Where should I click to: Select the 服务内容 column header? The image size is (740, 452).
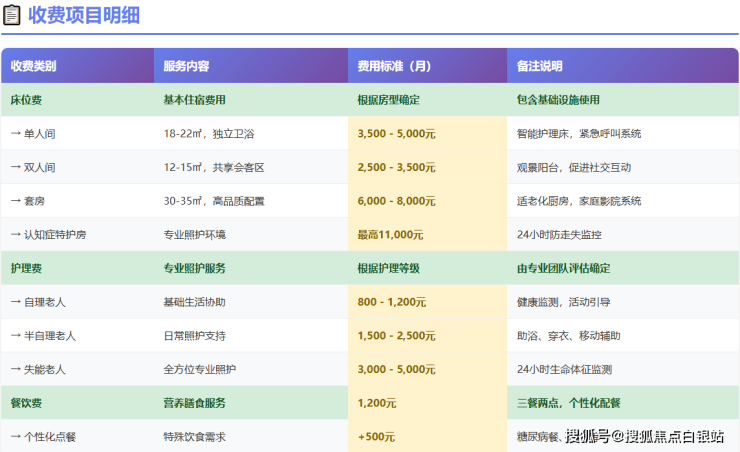coord(186,66)
